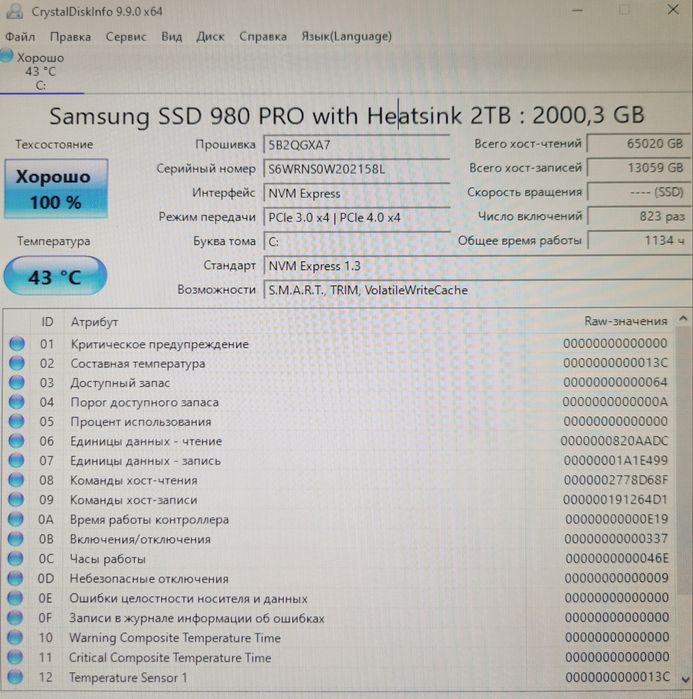Click the CrystalDiskInfo app icon in title bar

pos(14,11)
